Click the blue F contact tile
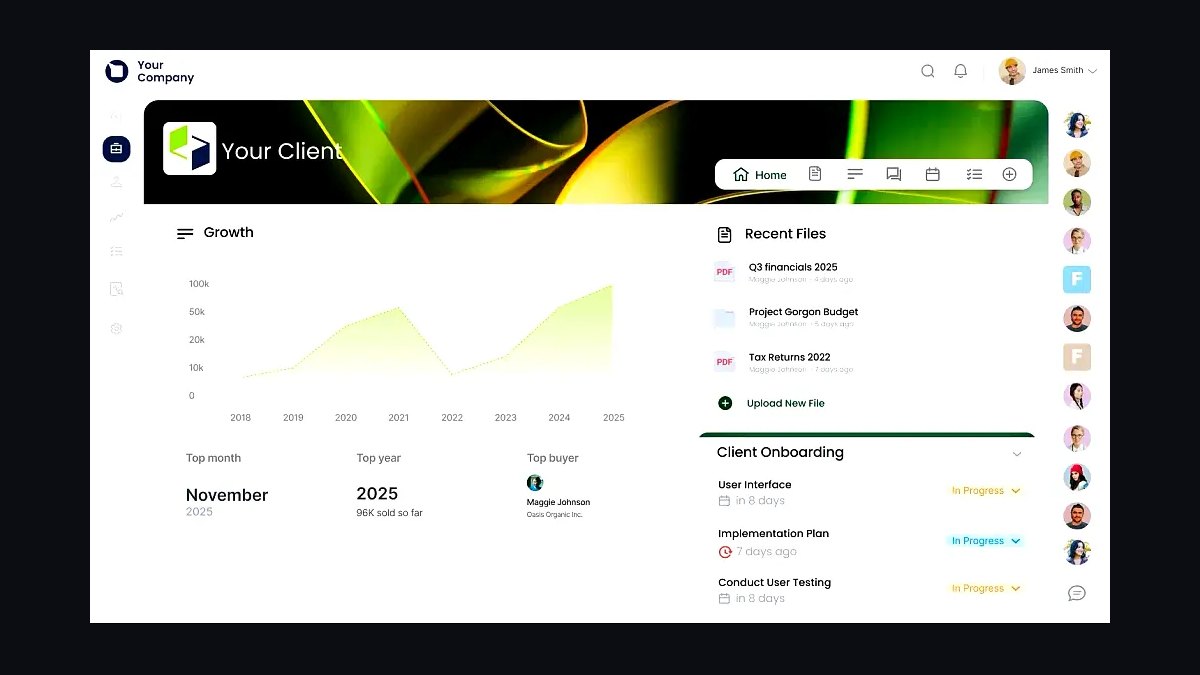 (1077, 279)
